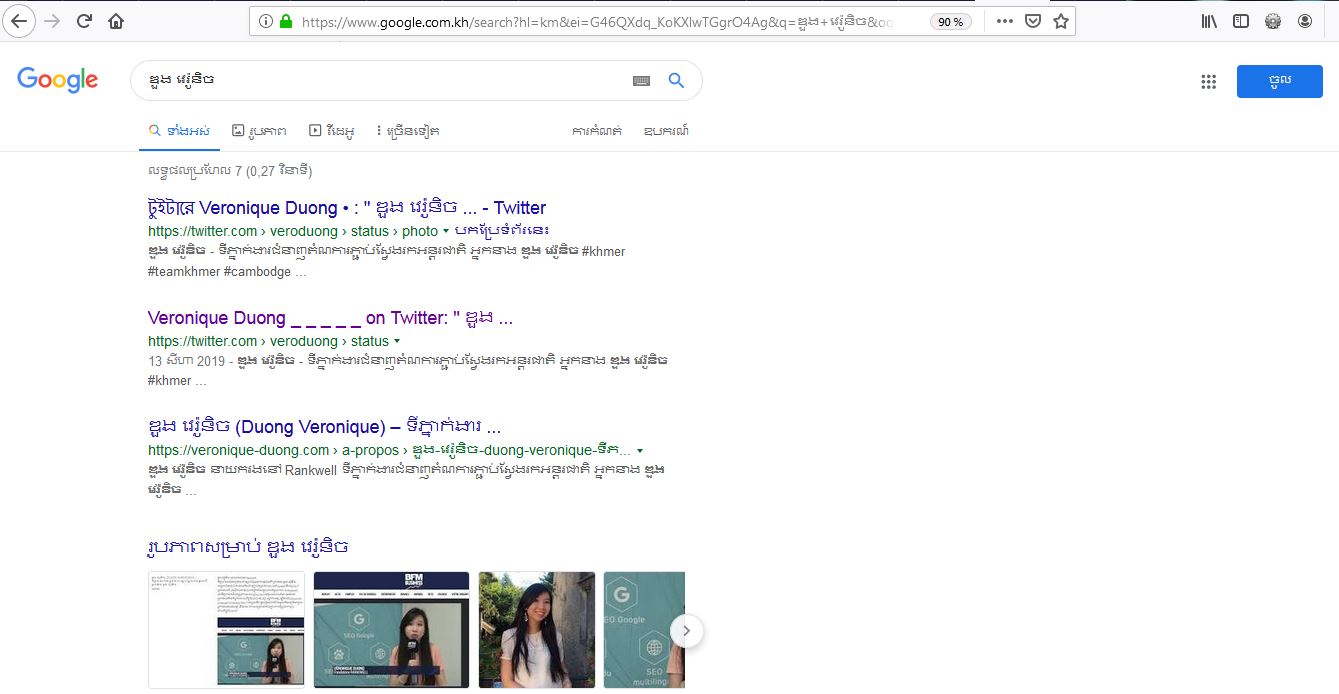Open the first Veronique Duong Twitter result link
Screen dimensions: 1339x694
(345, 207)
